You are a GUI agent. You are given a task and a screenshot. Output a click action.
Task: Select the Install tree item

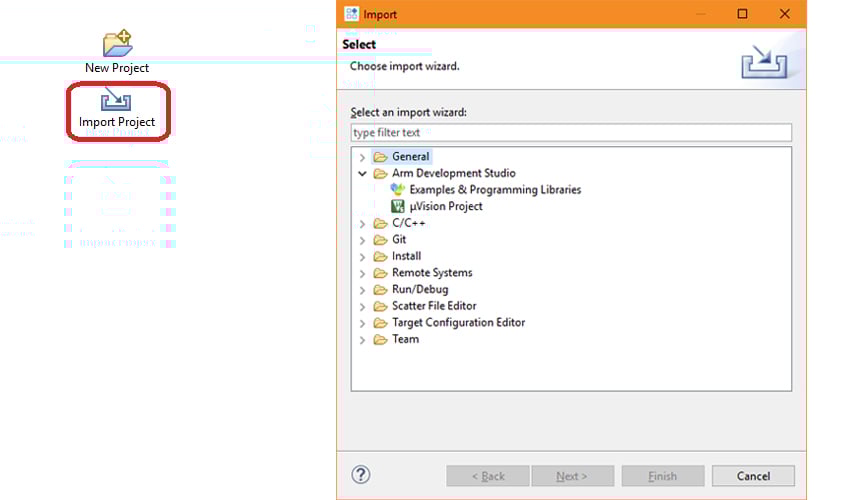coord(406,256)
